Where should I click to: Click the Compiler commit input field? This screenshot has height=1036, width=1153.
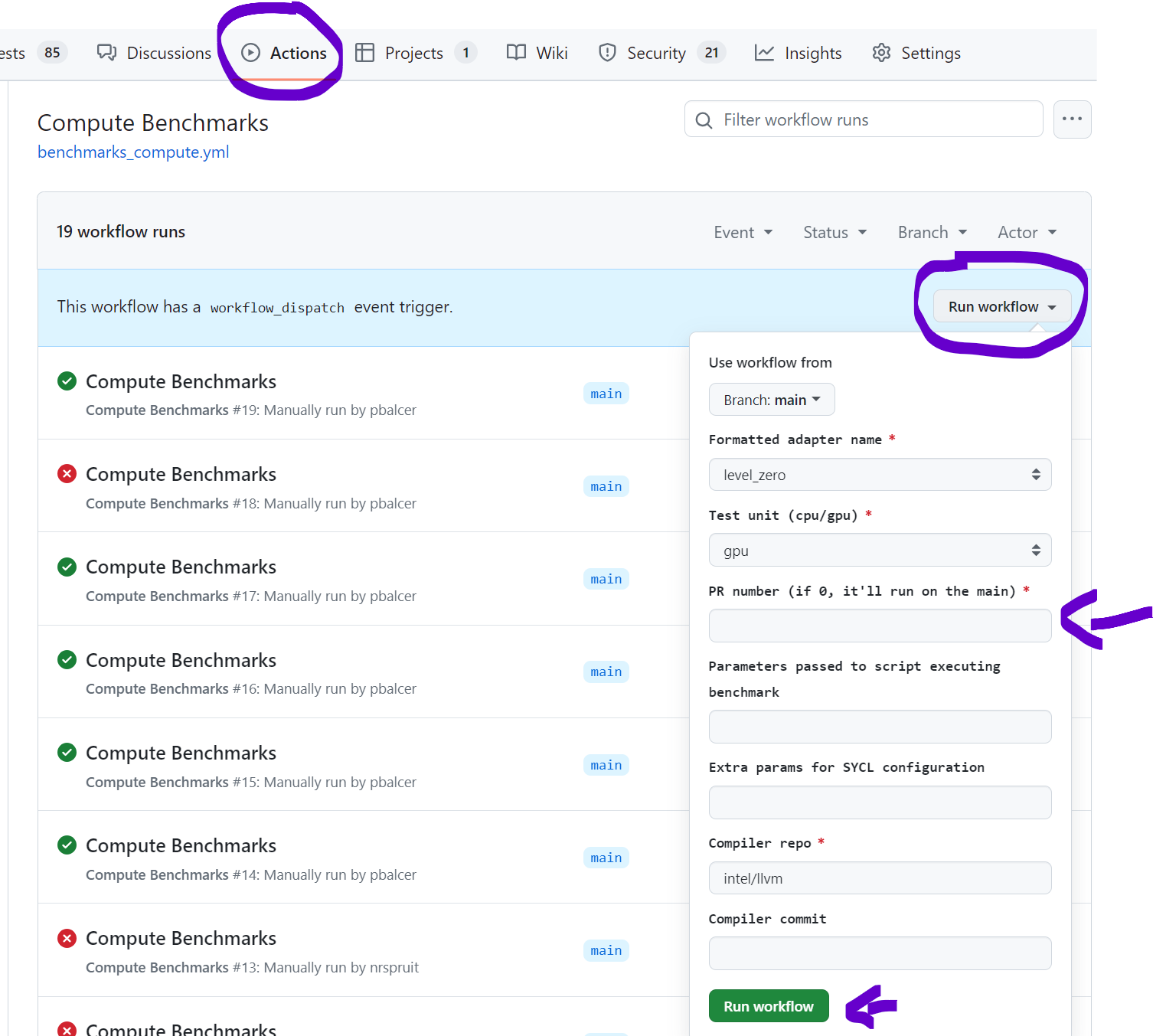click(880, 953)
